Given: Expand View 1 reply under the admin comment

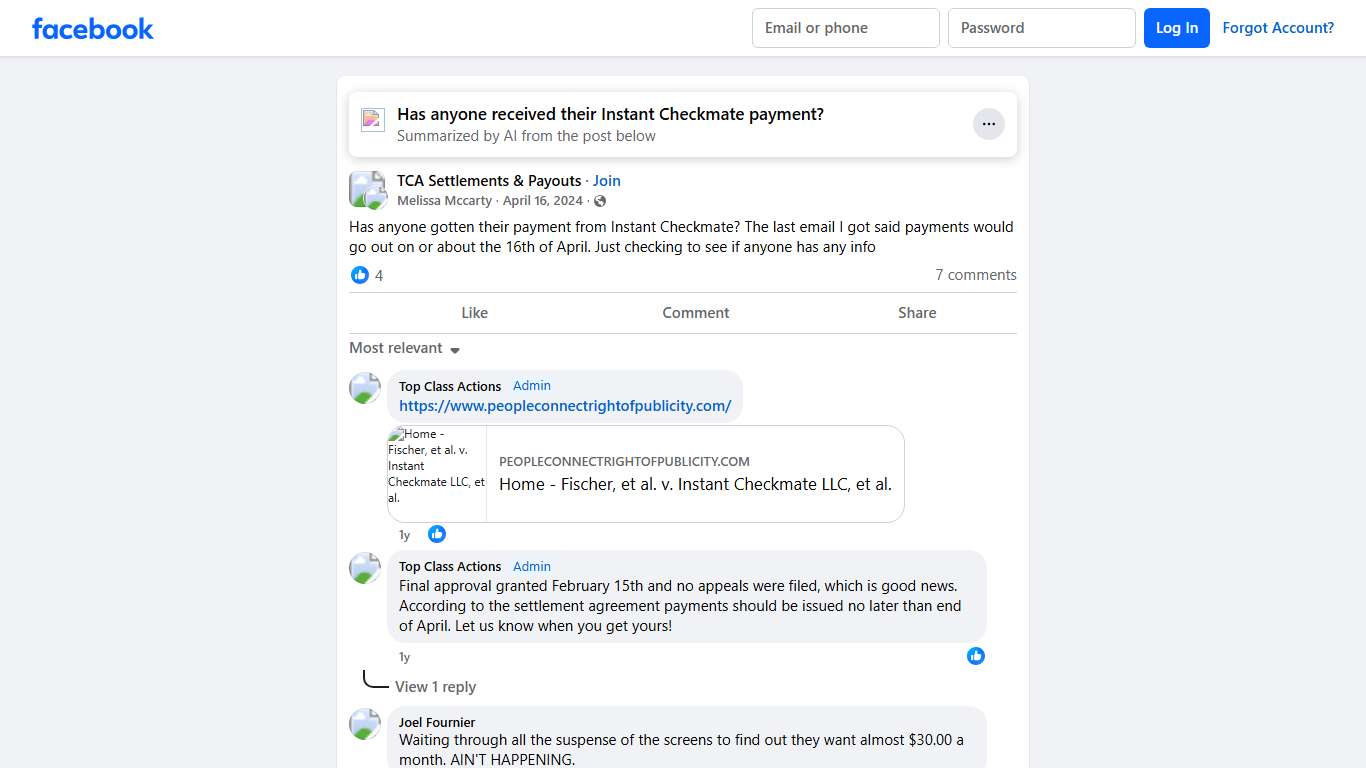Looking at the screenshot, I should [x=437, y=687].
